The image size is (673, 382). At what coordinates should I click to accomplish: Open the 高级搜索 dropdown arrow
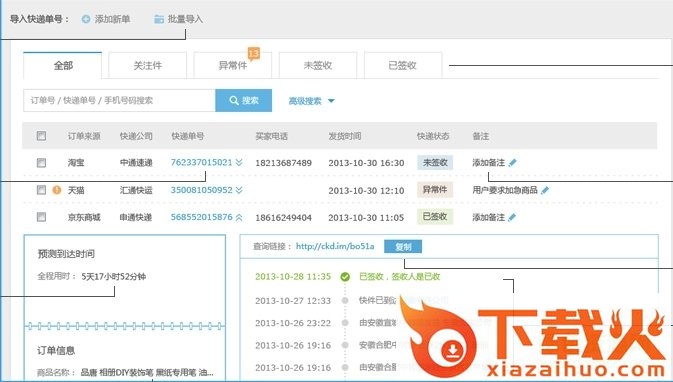(x=331, y=101)
